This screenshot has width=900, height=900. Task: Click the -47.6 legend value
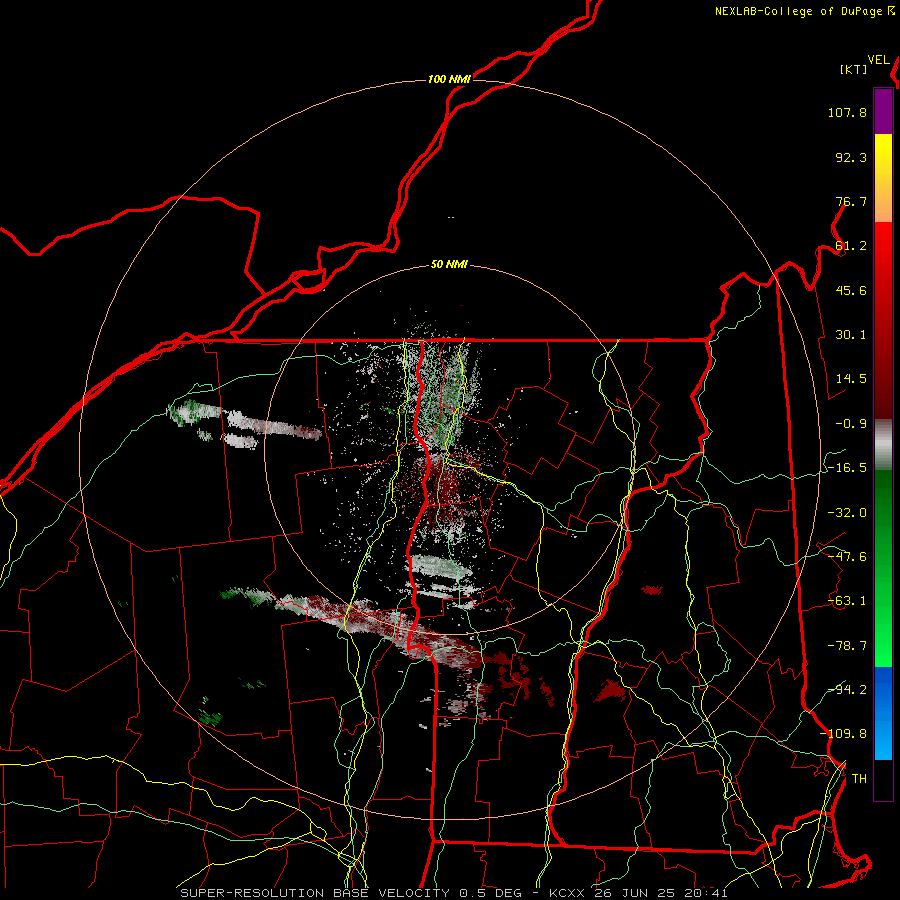[847, 557]
